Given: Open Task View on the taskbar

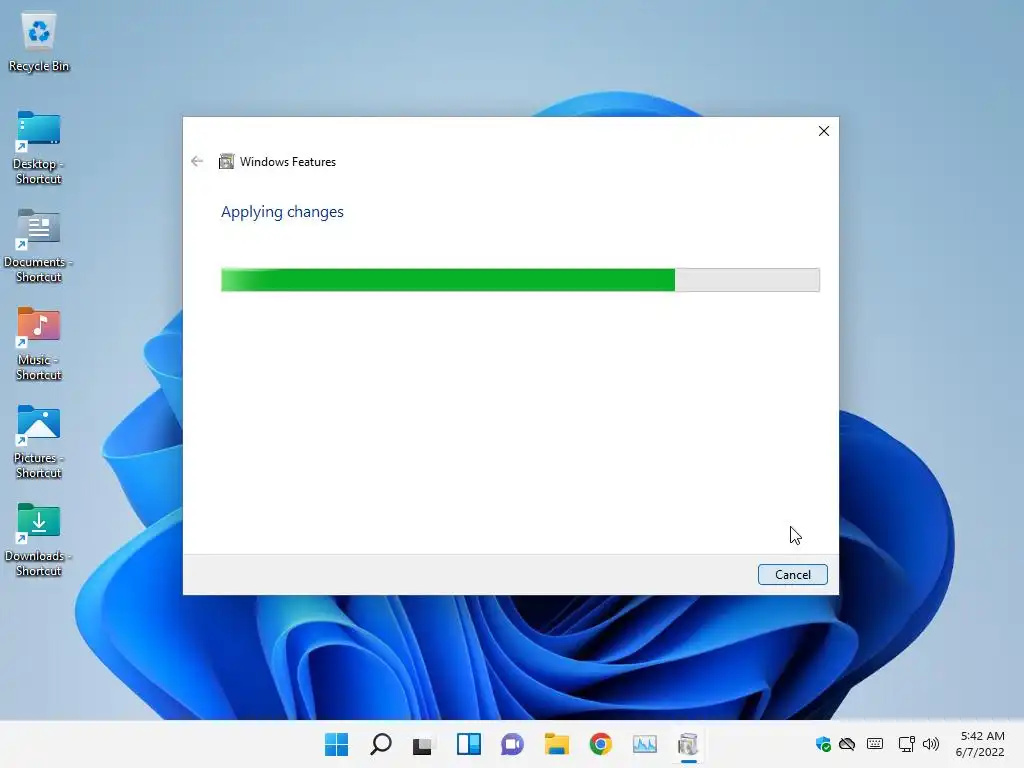Looking at the screenshot, I should coord(423,744).
